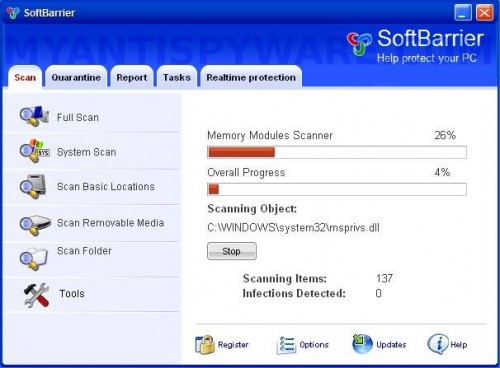Click the Updates label
Screen dimensions: 500x368
coord(391,345)
